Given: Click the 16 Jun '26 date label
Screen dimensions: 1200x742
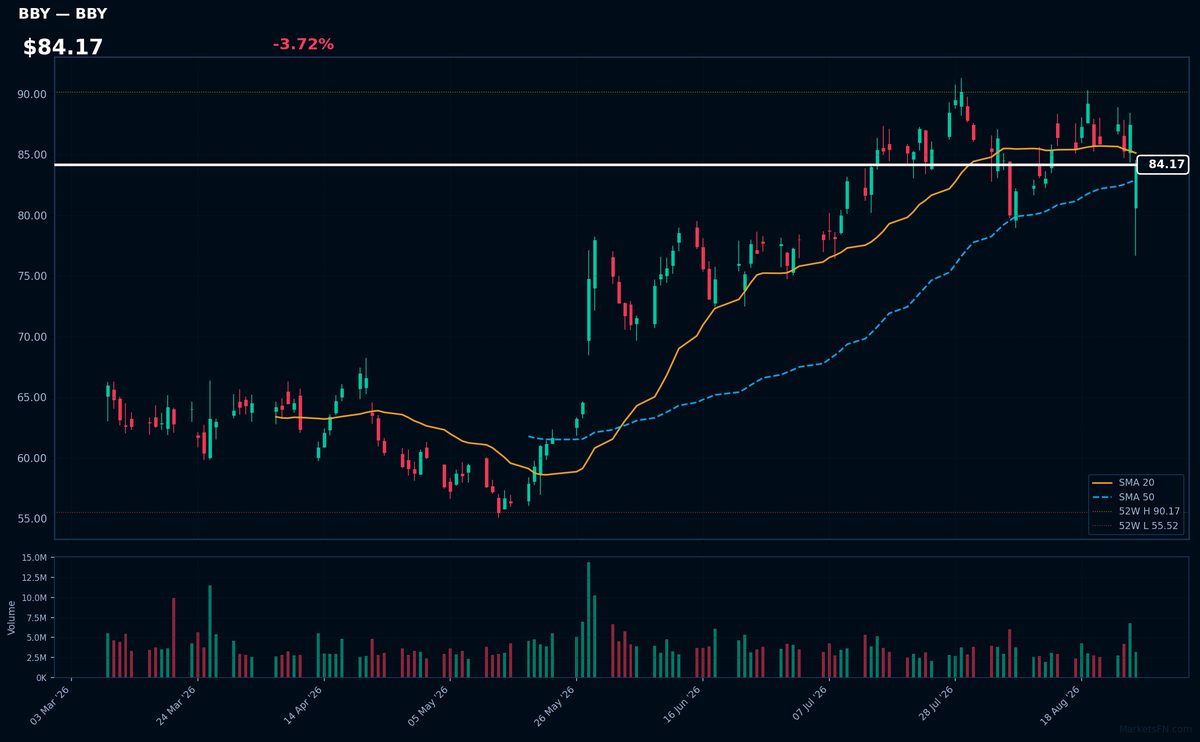Looking at the screenshot, I should pyautogui.click(x=684, y=704).
